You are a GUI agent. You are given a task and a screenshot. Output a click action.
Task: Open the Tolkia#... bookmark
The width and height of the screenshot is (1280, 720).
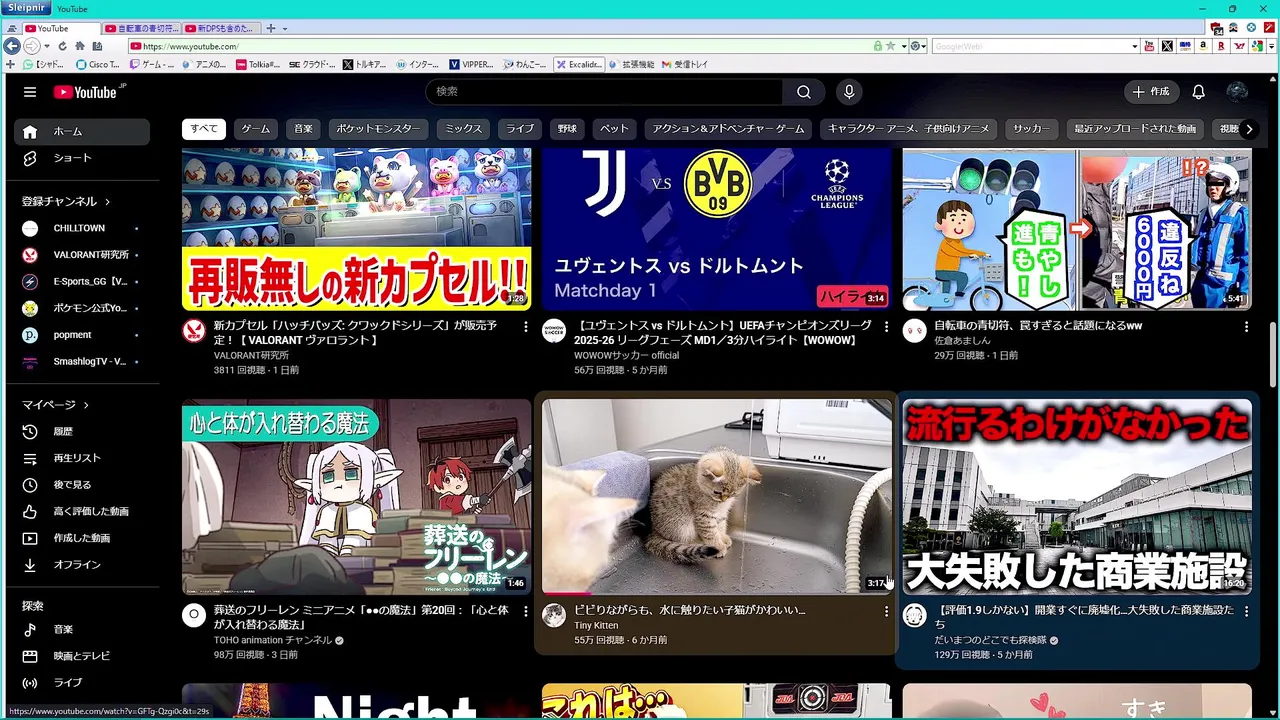(x=258, y=64)
